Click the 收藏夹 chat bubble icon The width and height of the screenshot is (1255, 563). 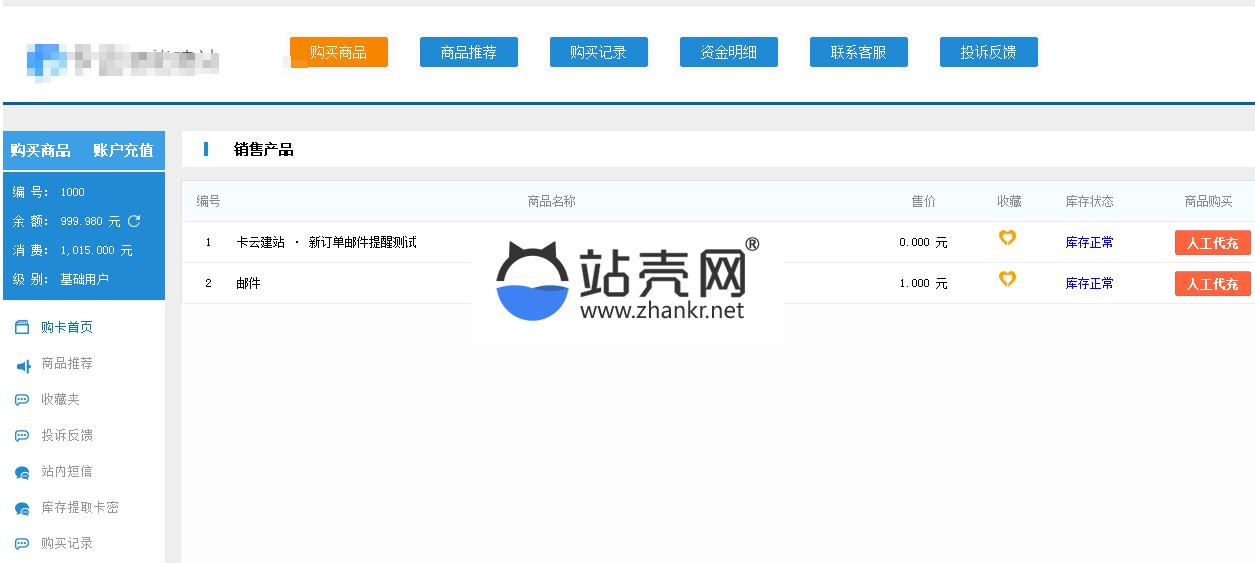(22, 400)
